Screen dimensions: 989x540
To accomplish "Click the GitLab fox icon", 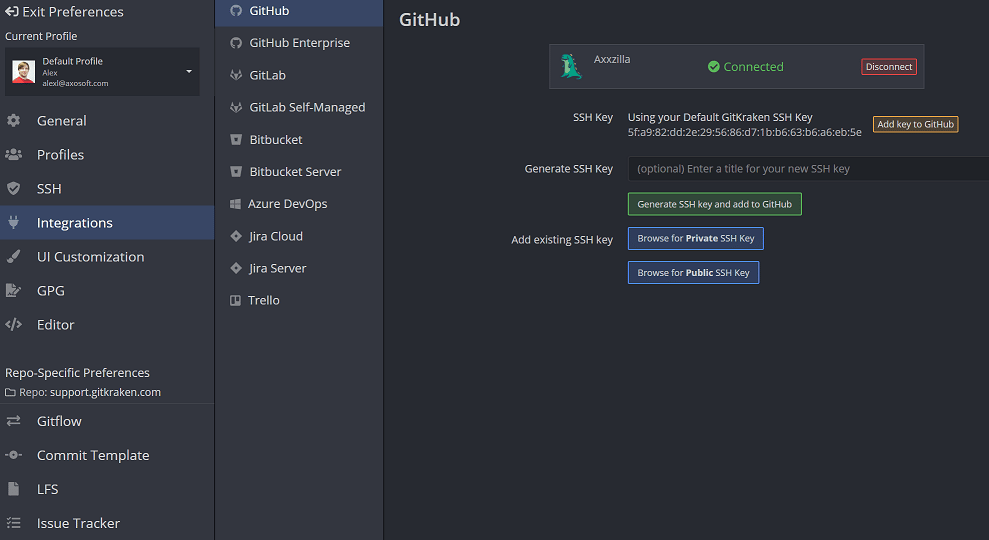I will point(236,76).
